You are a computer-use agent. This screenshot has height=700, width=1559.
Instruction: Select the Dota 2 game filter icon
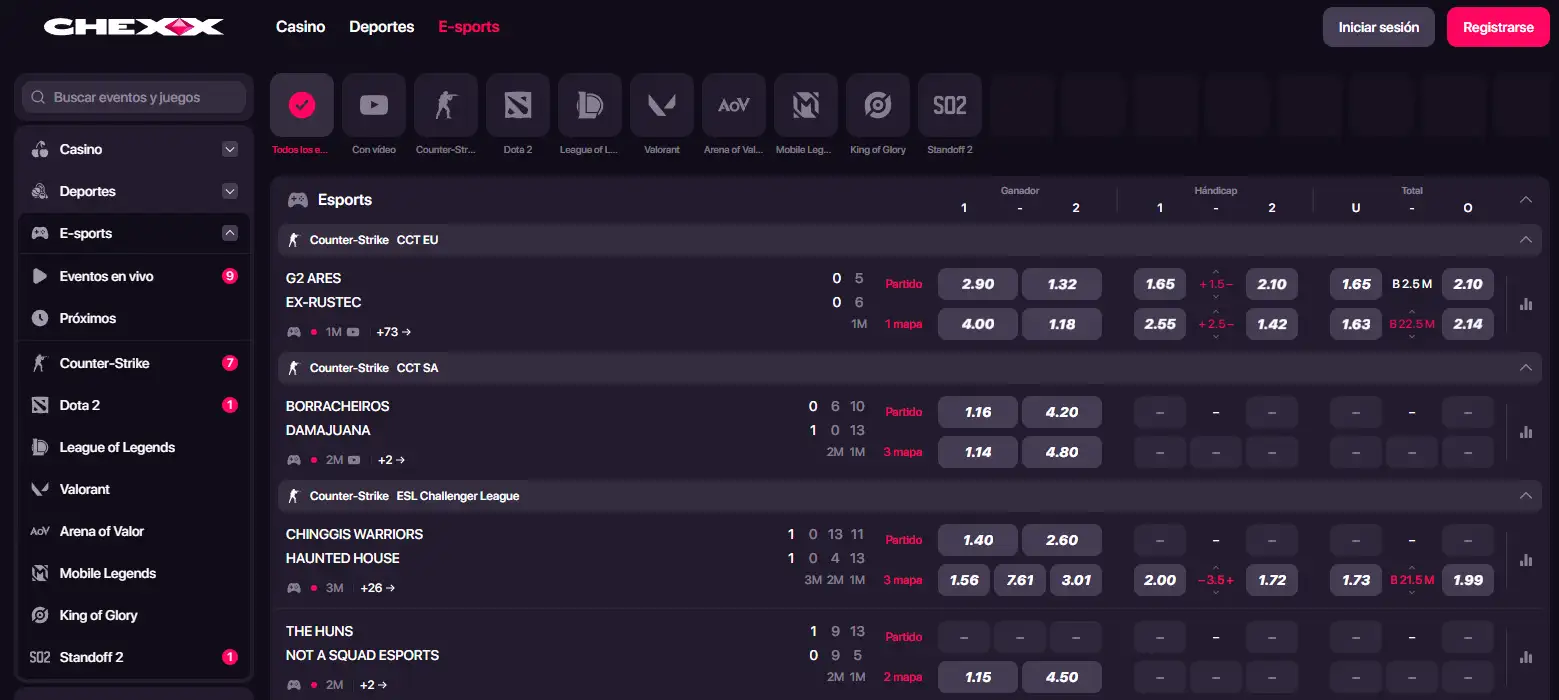point(518,105)
